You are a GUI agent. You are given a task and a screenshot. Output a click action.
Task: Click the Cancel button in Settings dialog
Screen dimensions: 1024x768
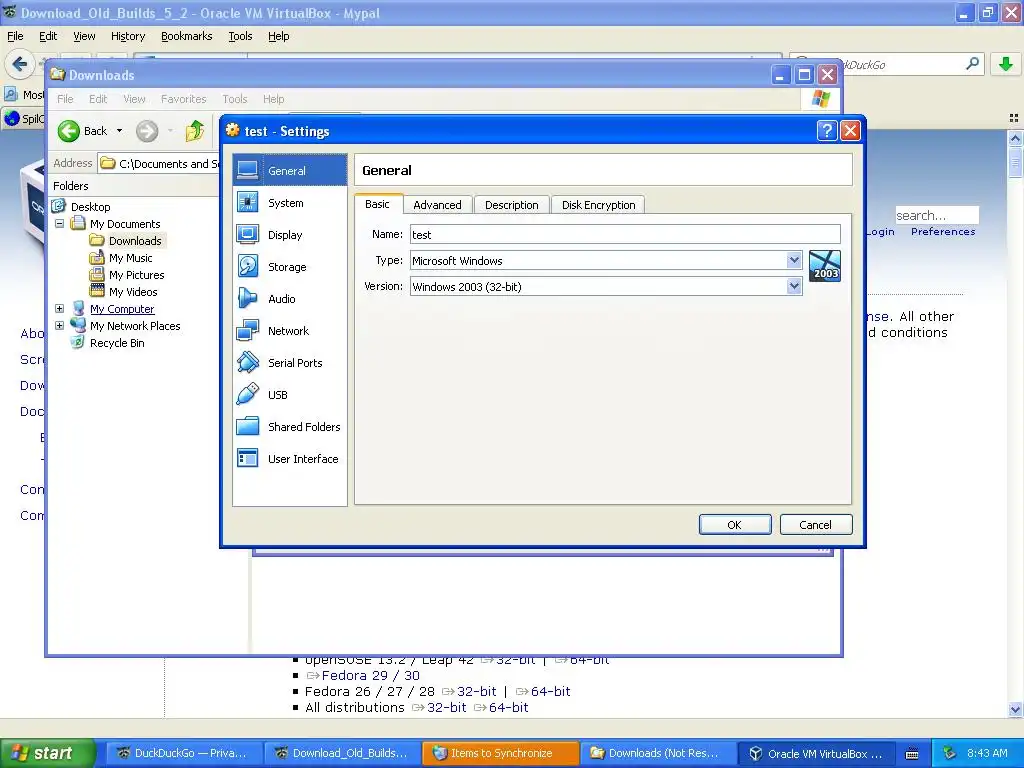[815, 524]
